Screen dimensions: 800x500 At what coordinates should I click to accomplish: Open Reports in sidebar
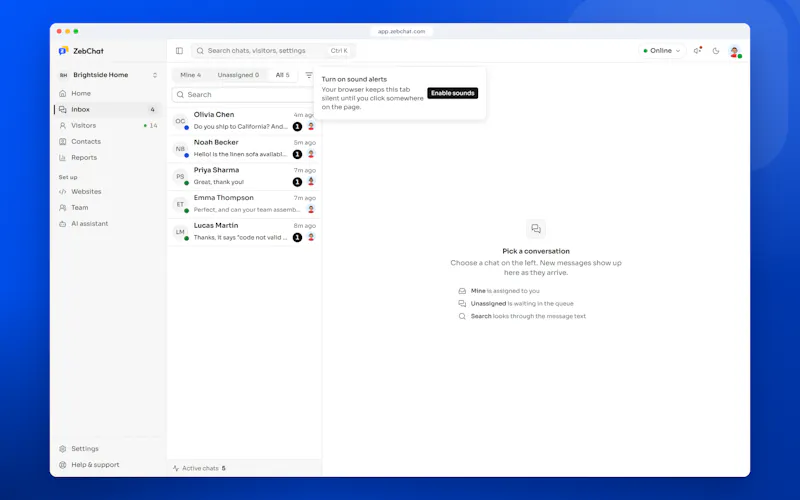pos(108,158)
